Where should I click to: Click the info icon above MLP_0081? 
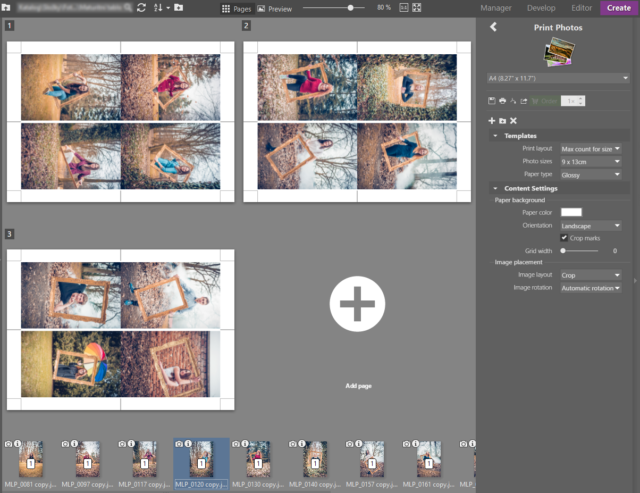[18, 444]
